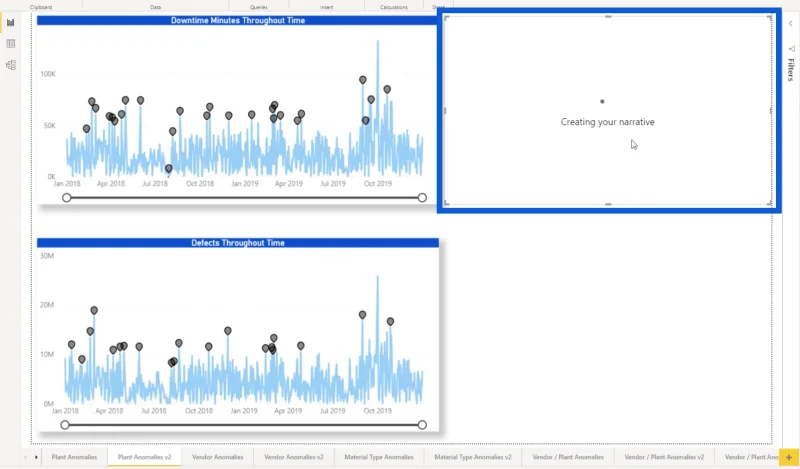Viewport: 800px width, 469px height.
Task: Select Downtime Minutes Throughout Time chart title
Action: click(x=238, y=20)
